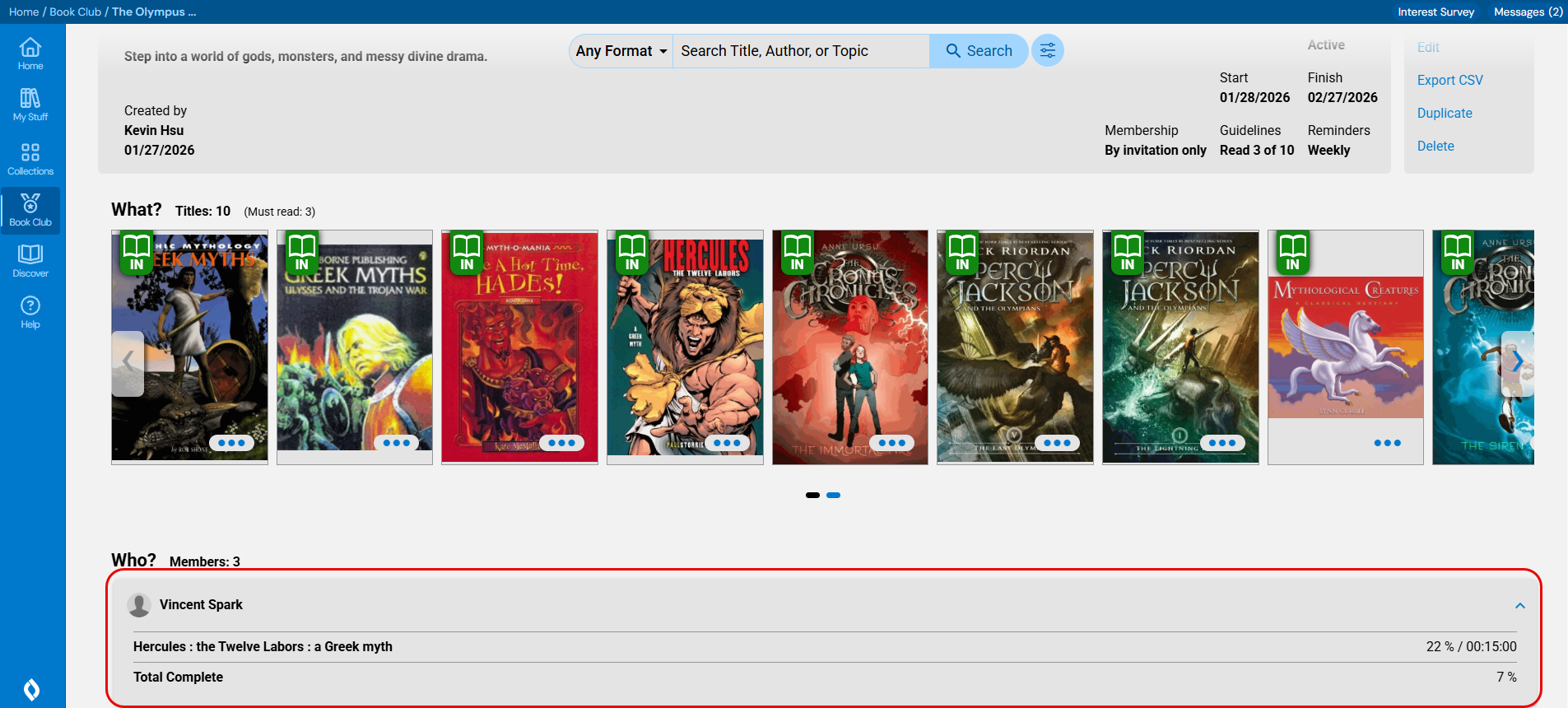Viewport: 1568px width, 708px height.
Task: Open options menu on Greek Myths cover
Action: 231,443
